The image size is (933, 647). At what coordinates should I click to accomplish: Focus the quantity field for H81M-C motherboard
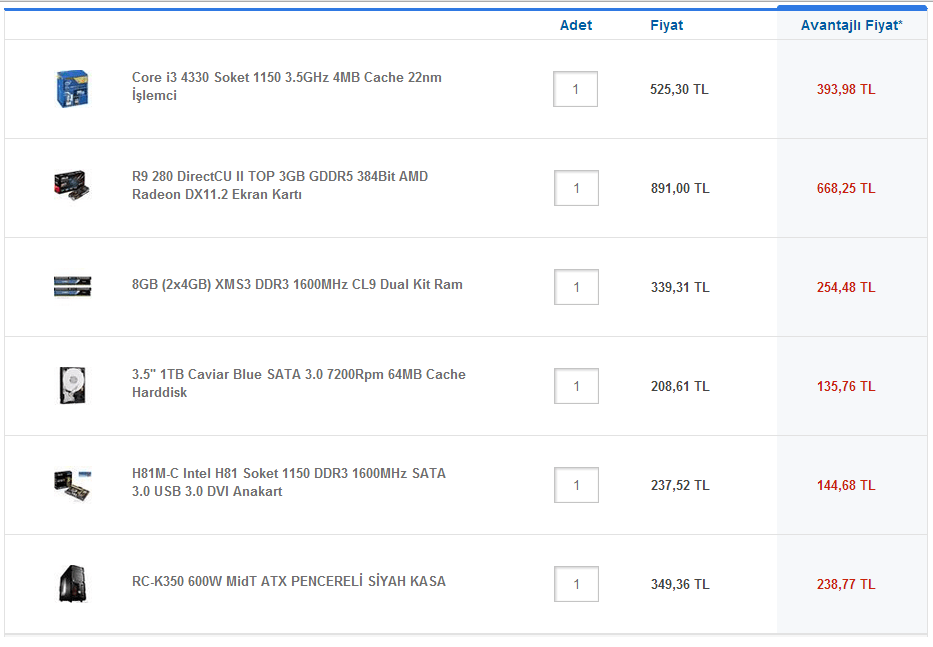(x=576, y=485)
